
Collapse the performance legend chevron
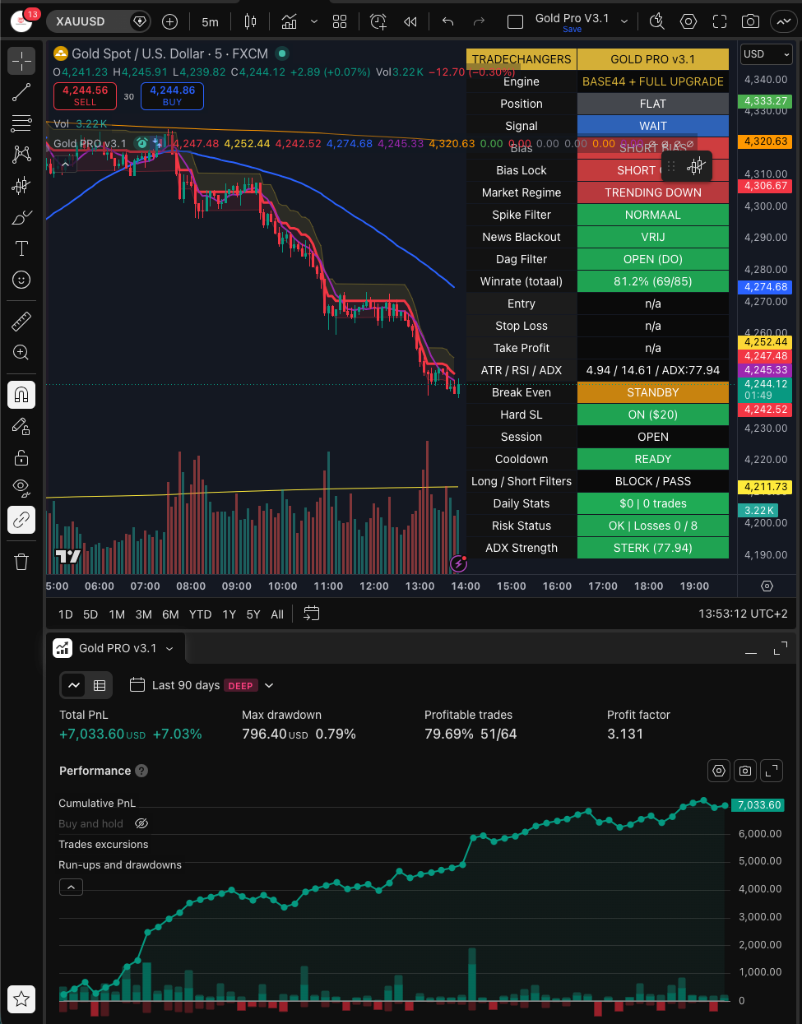(x=71, y=888)
